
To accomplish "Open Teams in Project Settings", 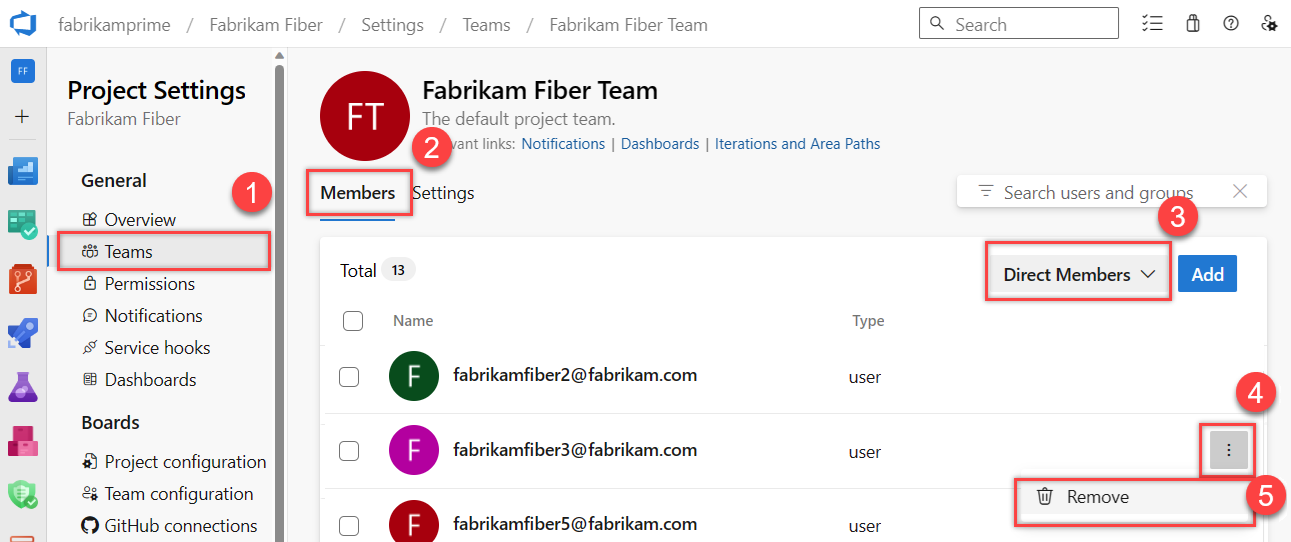I will tap(164, 252).
